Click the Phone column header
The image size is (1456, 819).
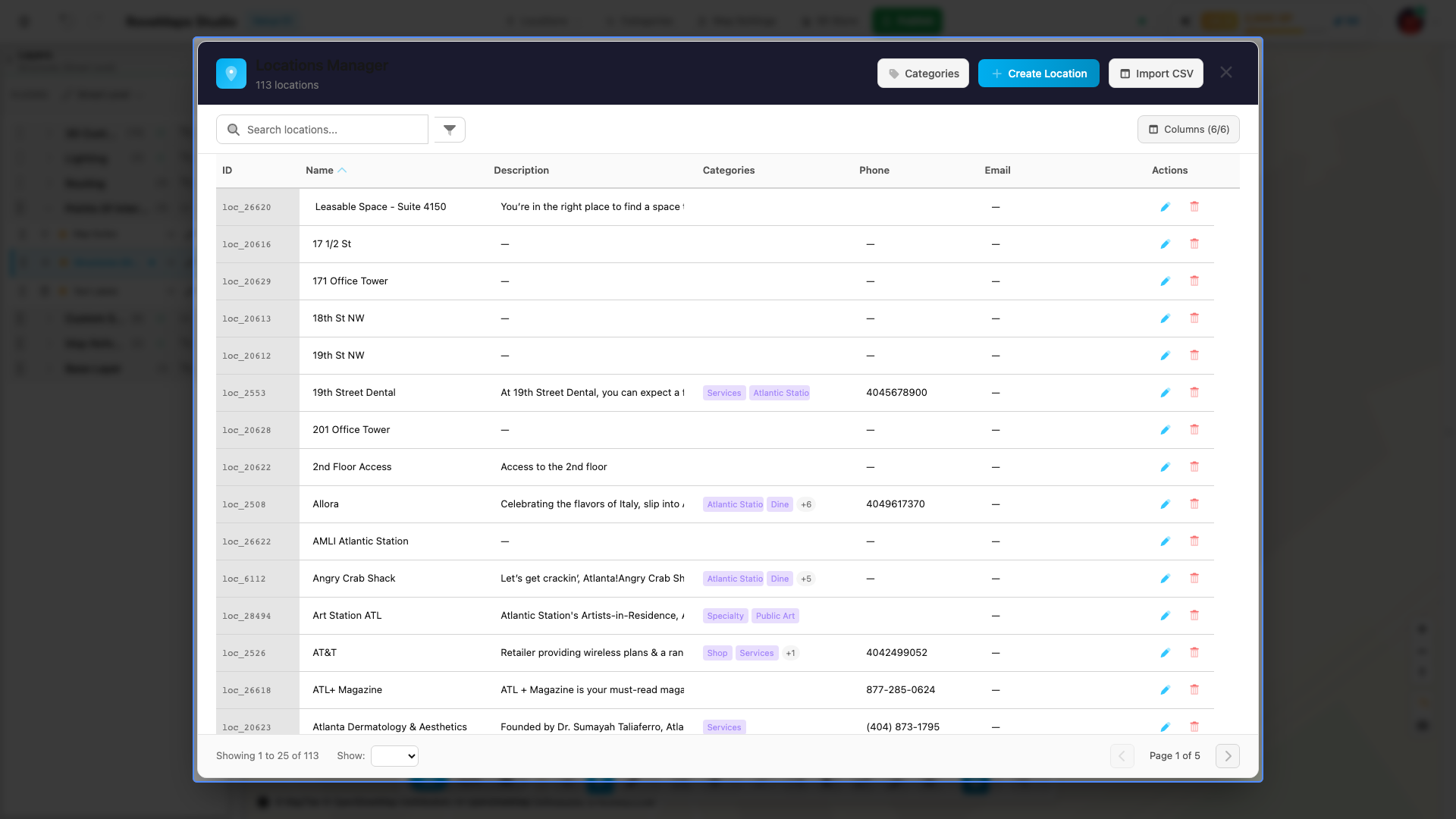(874, 171)
